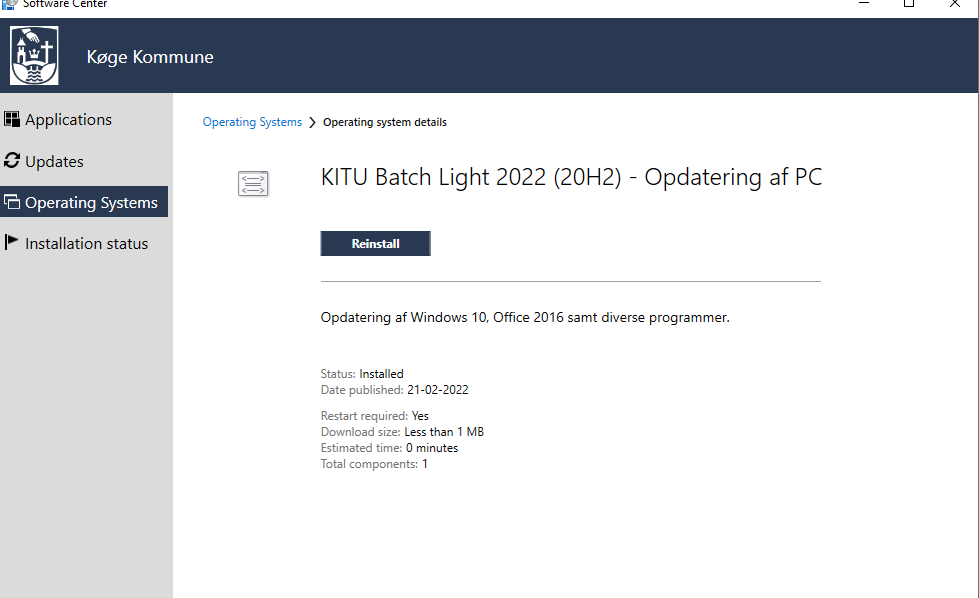Open the Applications section label
The image size is (979, 598).
coord(68,120)
